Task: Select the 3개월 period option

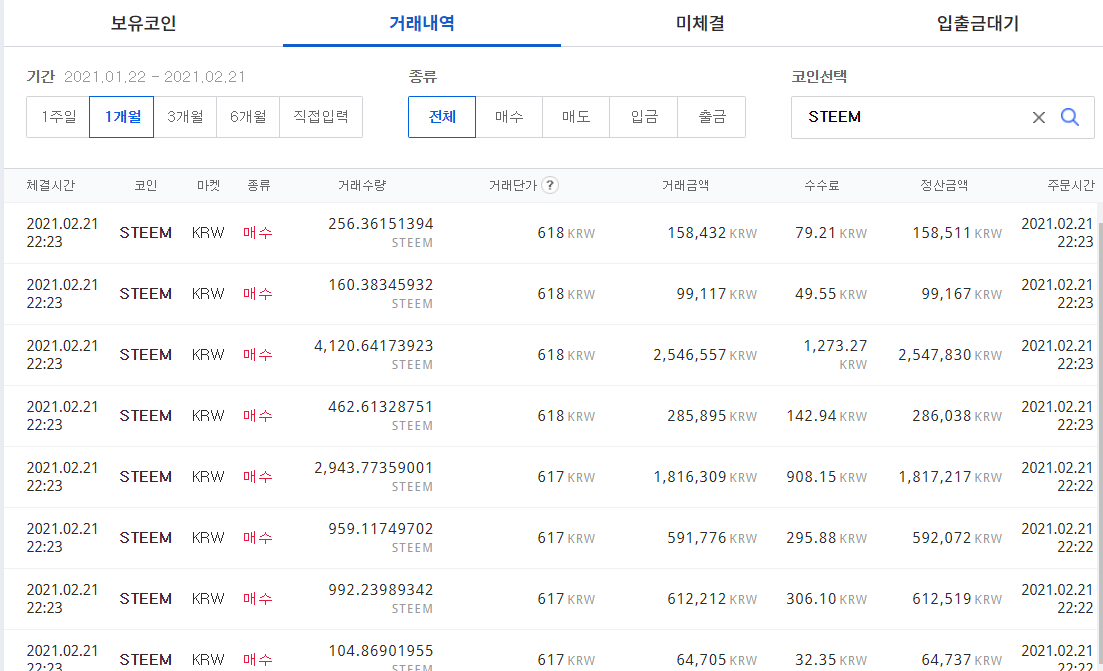Action: pos(185,117)
